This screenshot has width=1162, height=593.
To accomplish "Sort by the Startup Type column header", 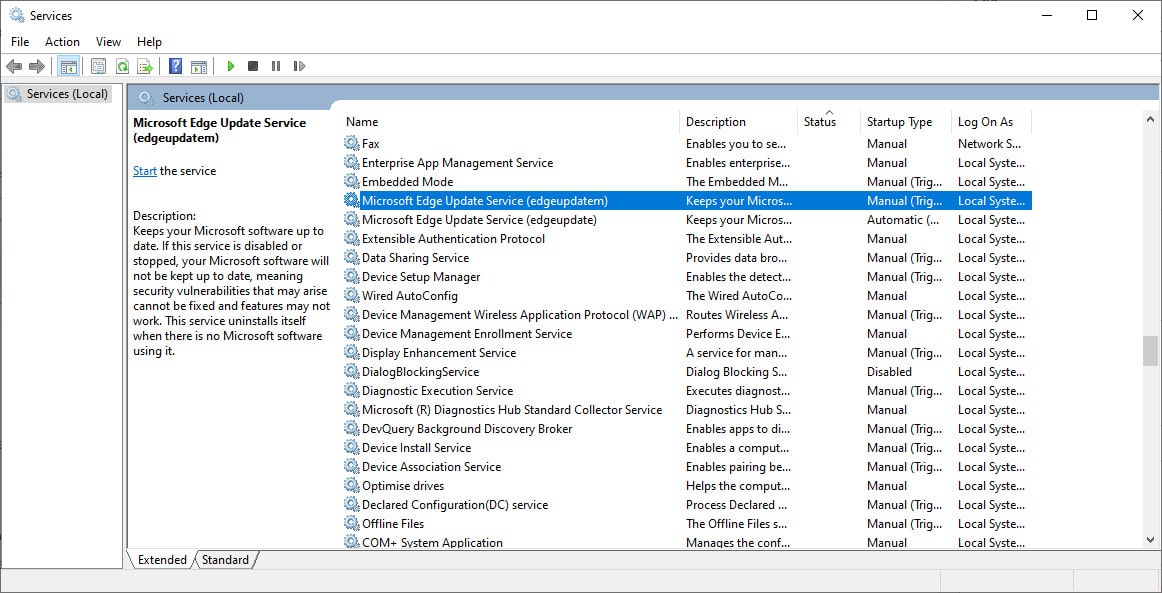I will [x=899, y=122].
